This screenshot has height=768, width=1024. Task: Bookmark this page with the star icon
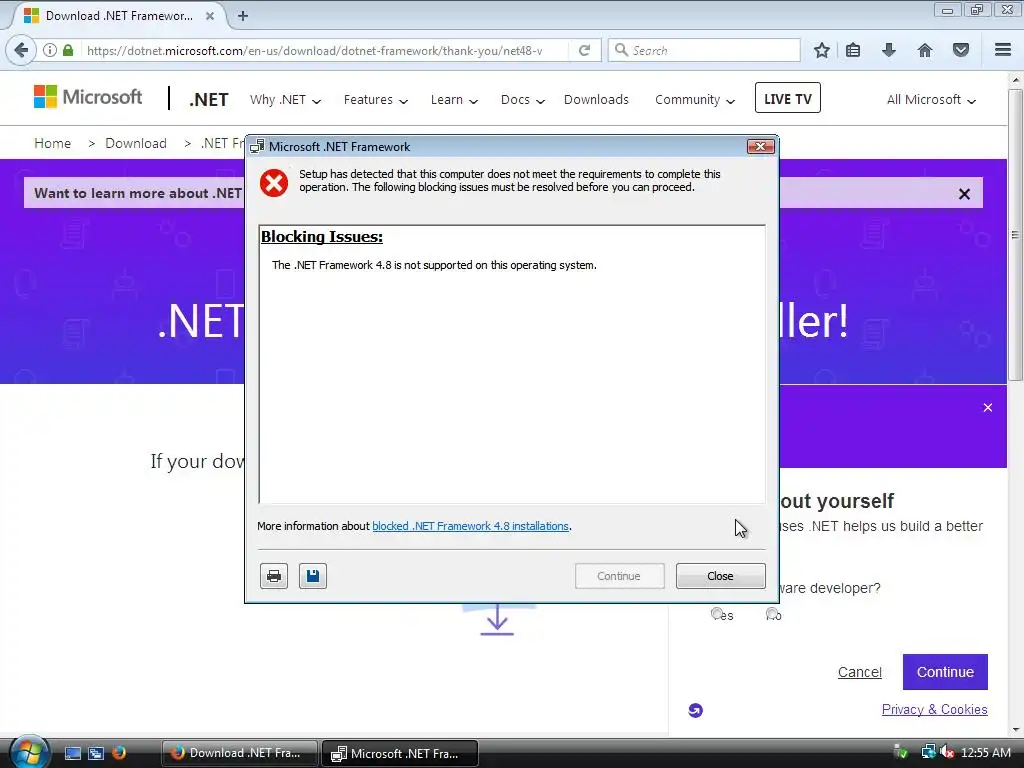(822, 50)
